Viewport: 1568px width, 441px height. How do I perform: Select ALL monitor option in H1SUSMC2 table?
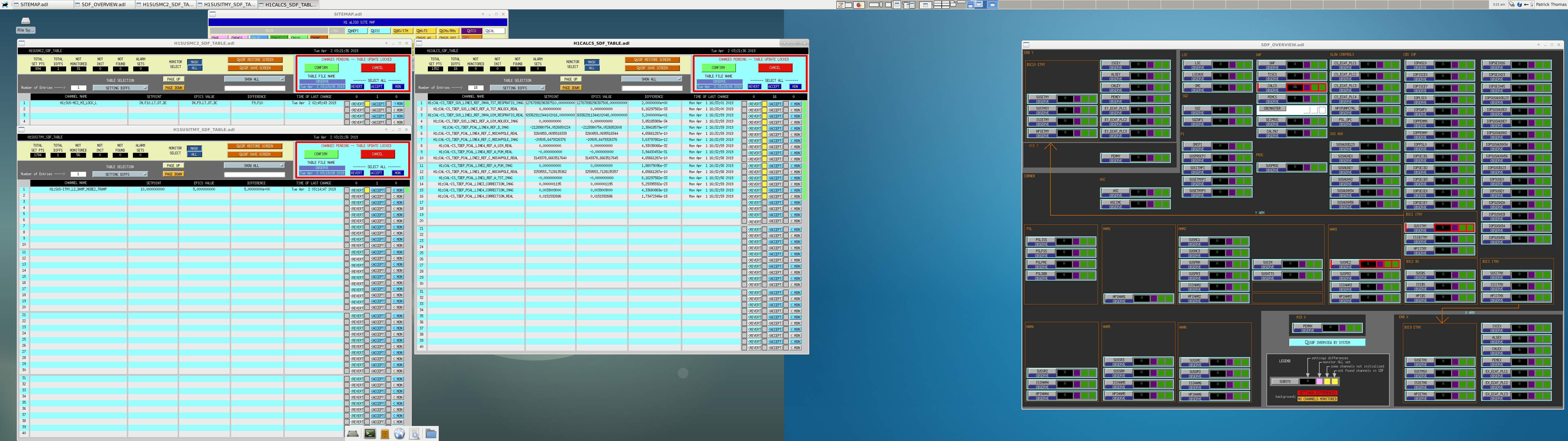(194, 68)
